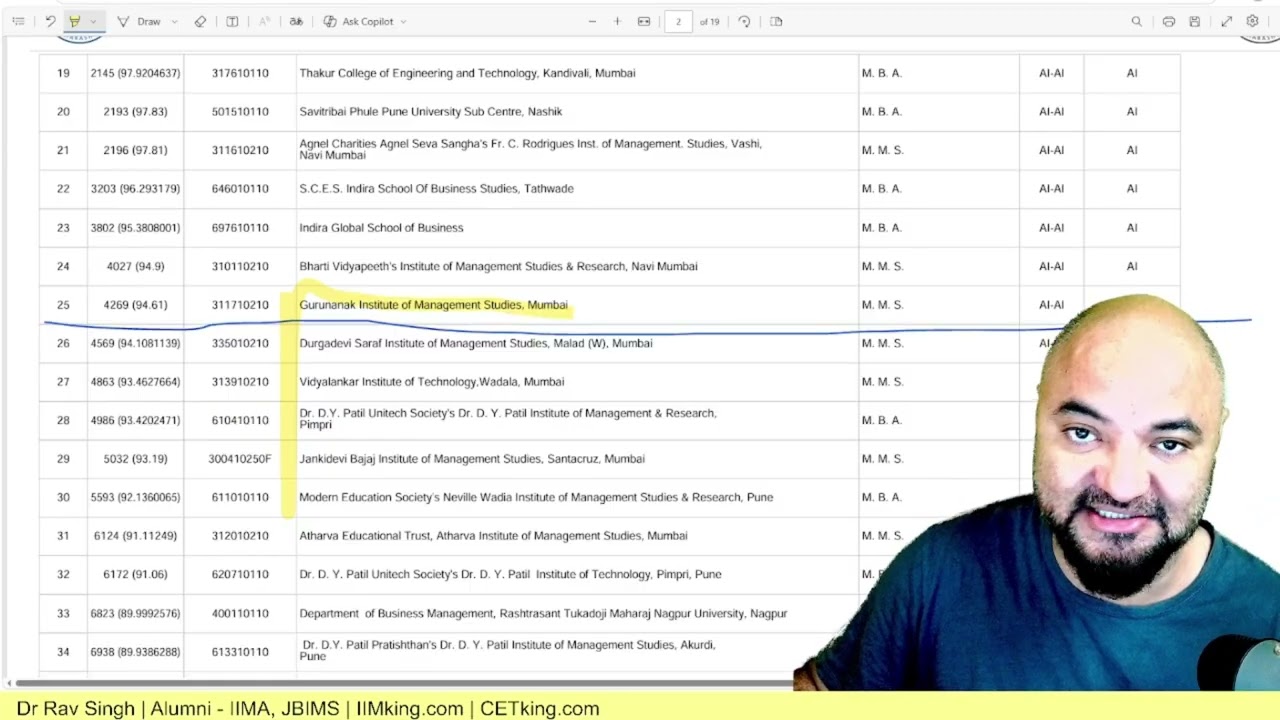Click 'Durgadevi Saraf Institute of Management Studies' text

[x=476, y=343]
